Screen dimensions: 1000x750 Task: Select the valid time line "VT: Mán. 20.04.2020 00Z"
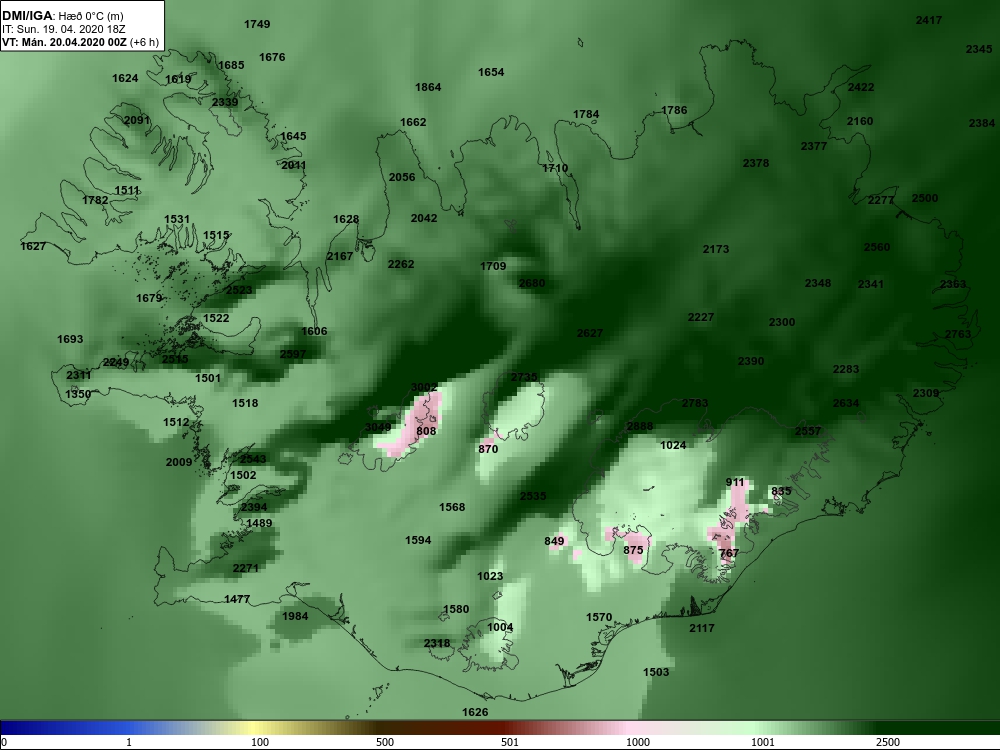tap(64, 43)
